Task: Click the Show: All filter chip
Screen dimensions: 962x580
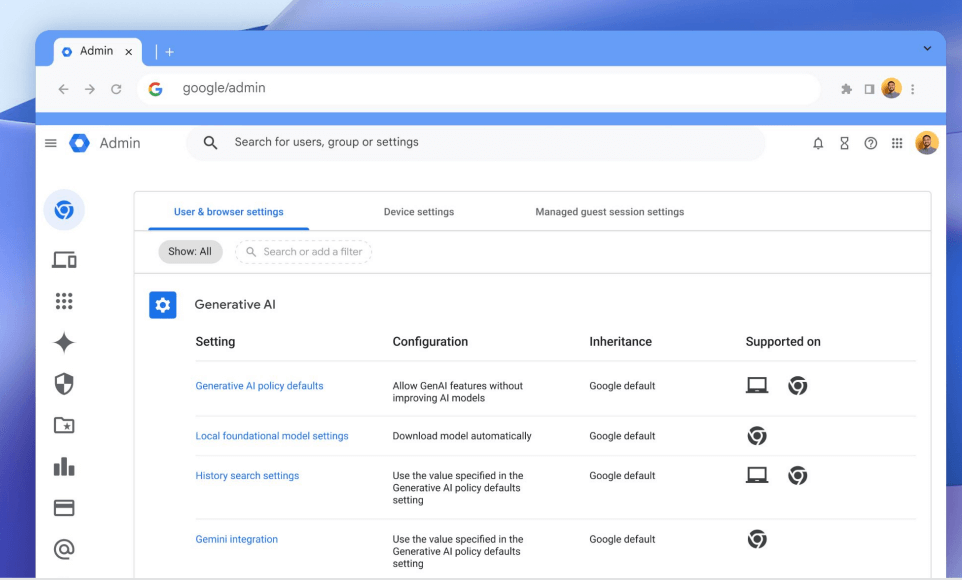Action: [x=190, y=252]
